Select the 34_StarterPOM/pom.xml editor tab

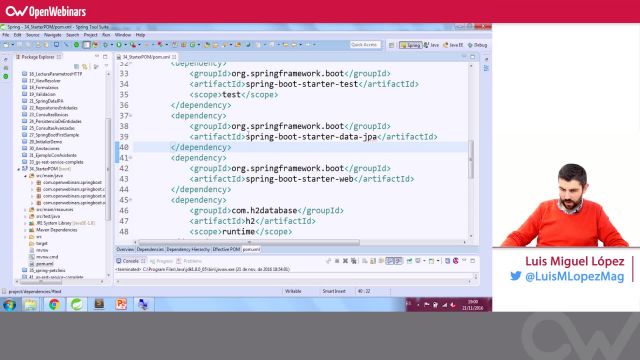pos(147,57)
